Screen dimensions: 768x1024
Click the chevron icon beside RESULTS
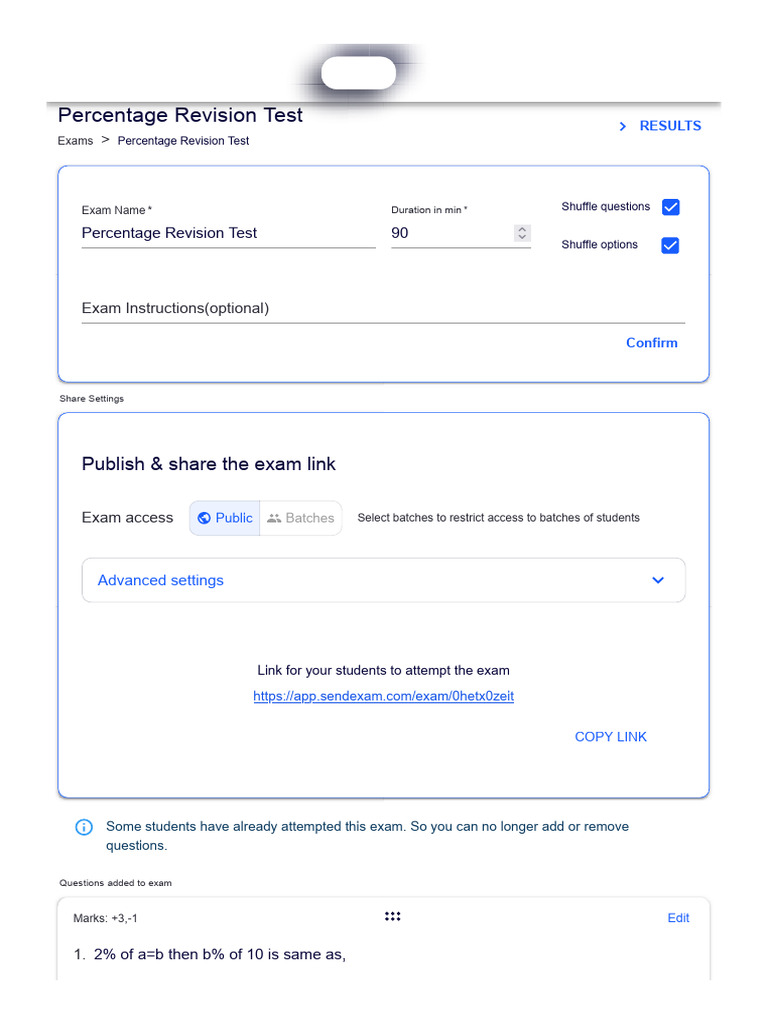point(622,126)
